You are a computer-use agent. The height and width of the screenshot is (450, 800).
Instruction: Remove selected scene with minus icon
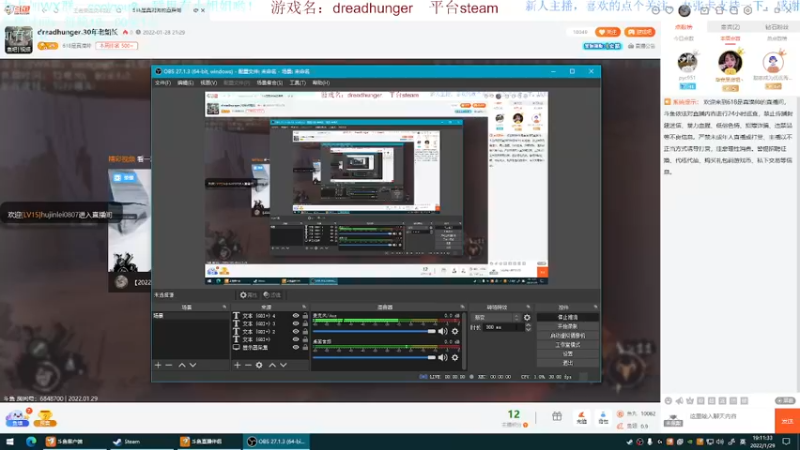pos(169,365)
